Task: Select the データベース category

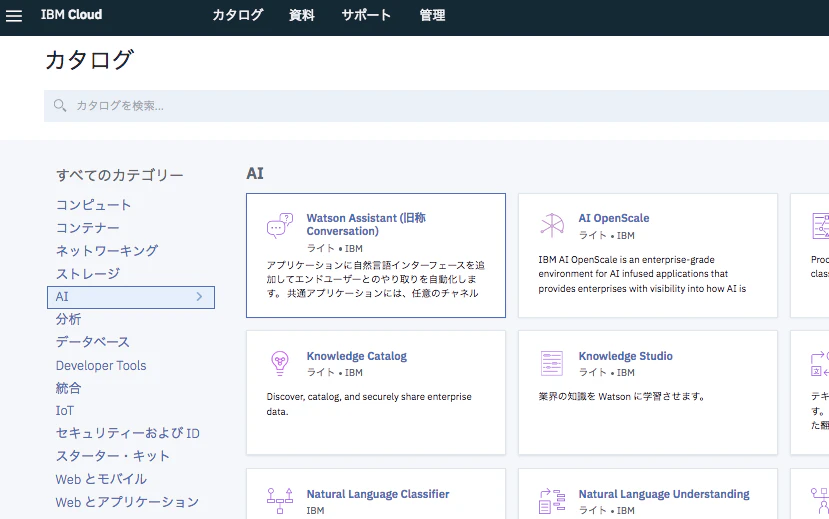Action: point(93,342)
